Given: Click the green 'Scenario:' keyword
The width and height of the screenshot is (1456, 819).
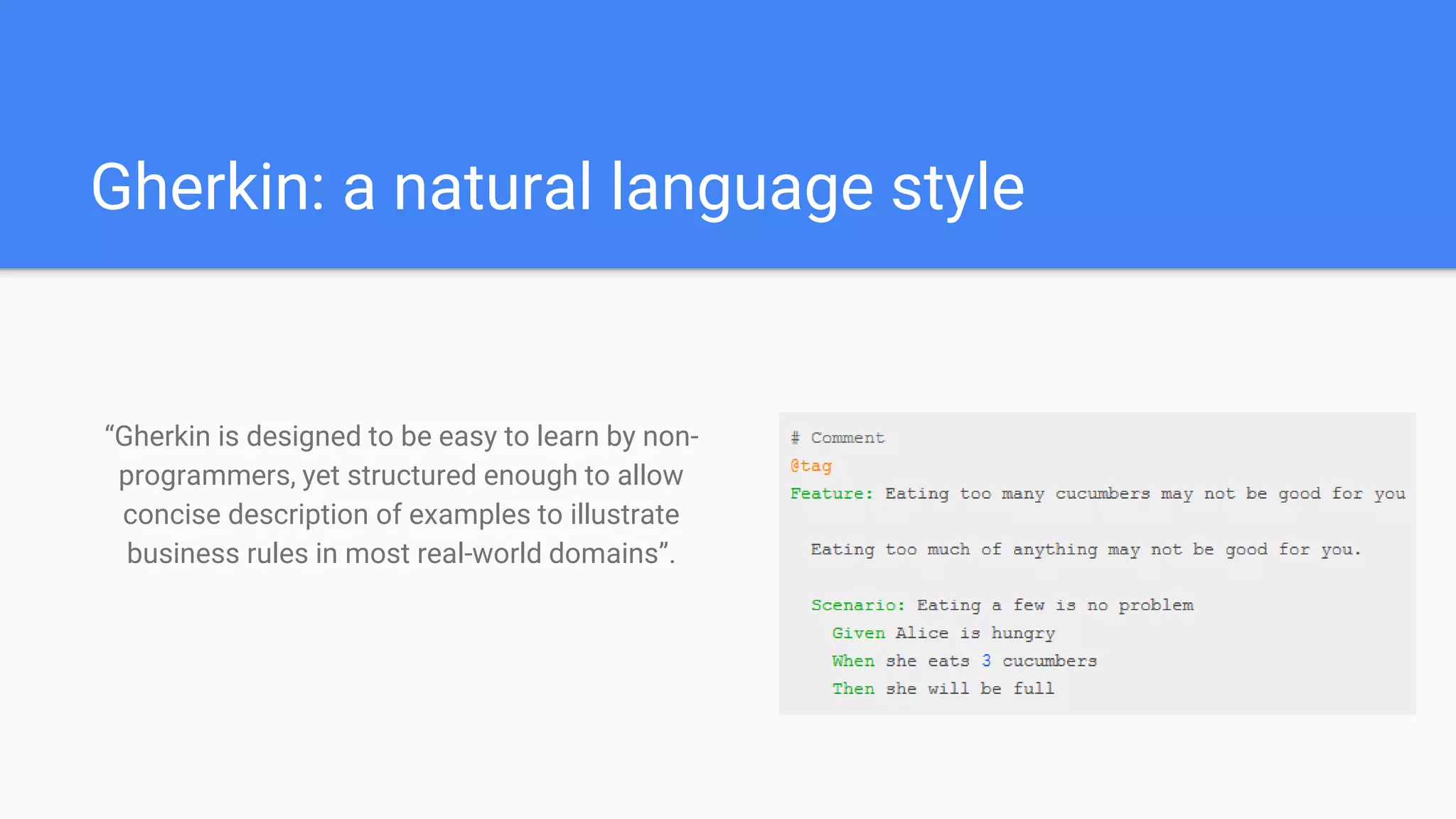Looking at the screenshot, I should click(858, 605).
